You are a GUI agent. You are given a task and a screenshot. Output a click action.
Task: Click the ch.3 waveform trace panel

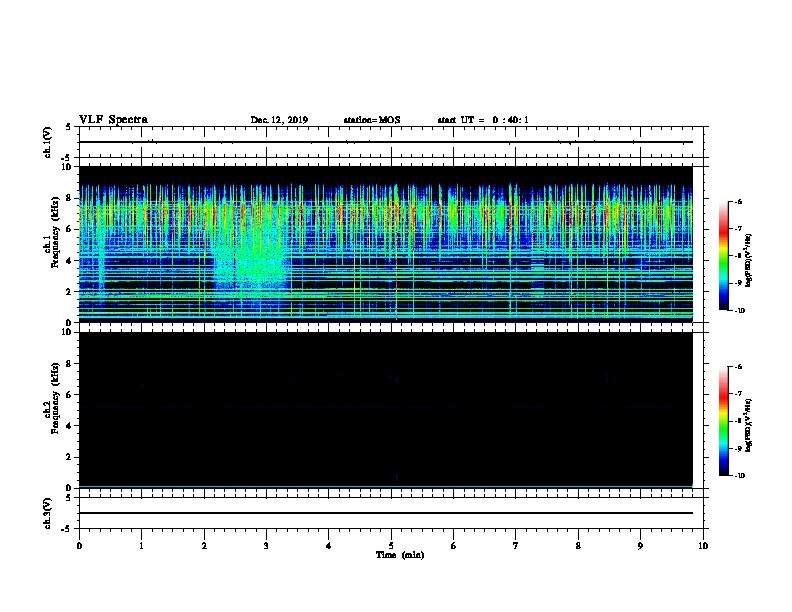click(x=391, y=513)
